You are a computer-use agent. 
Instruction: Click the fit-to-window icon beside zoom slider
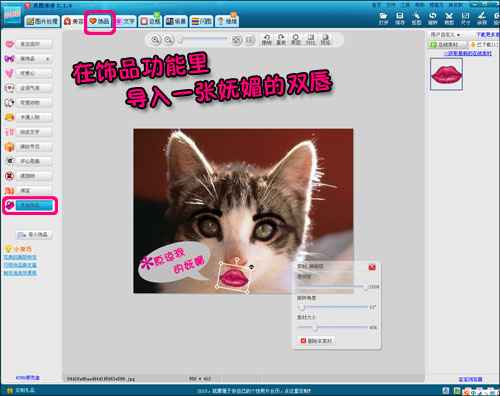pyautogui.click(x=236, y=40)
